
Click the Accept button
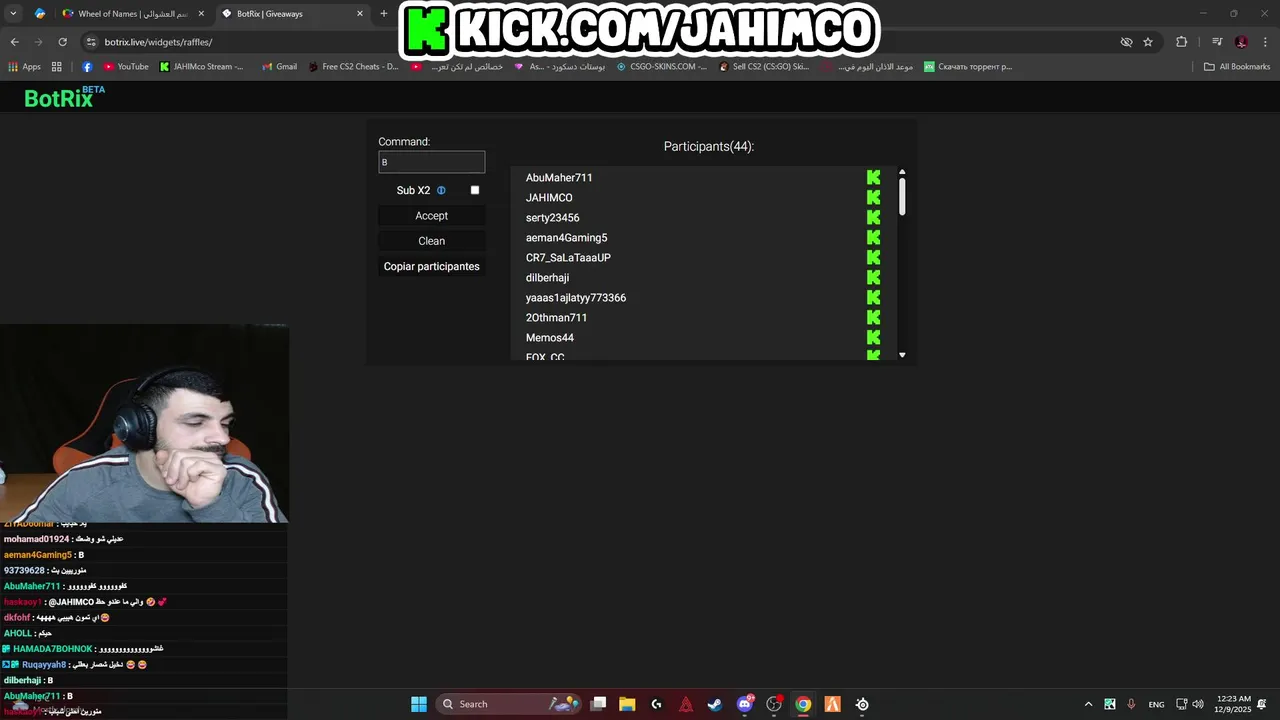coord(432,216)
